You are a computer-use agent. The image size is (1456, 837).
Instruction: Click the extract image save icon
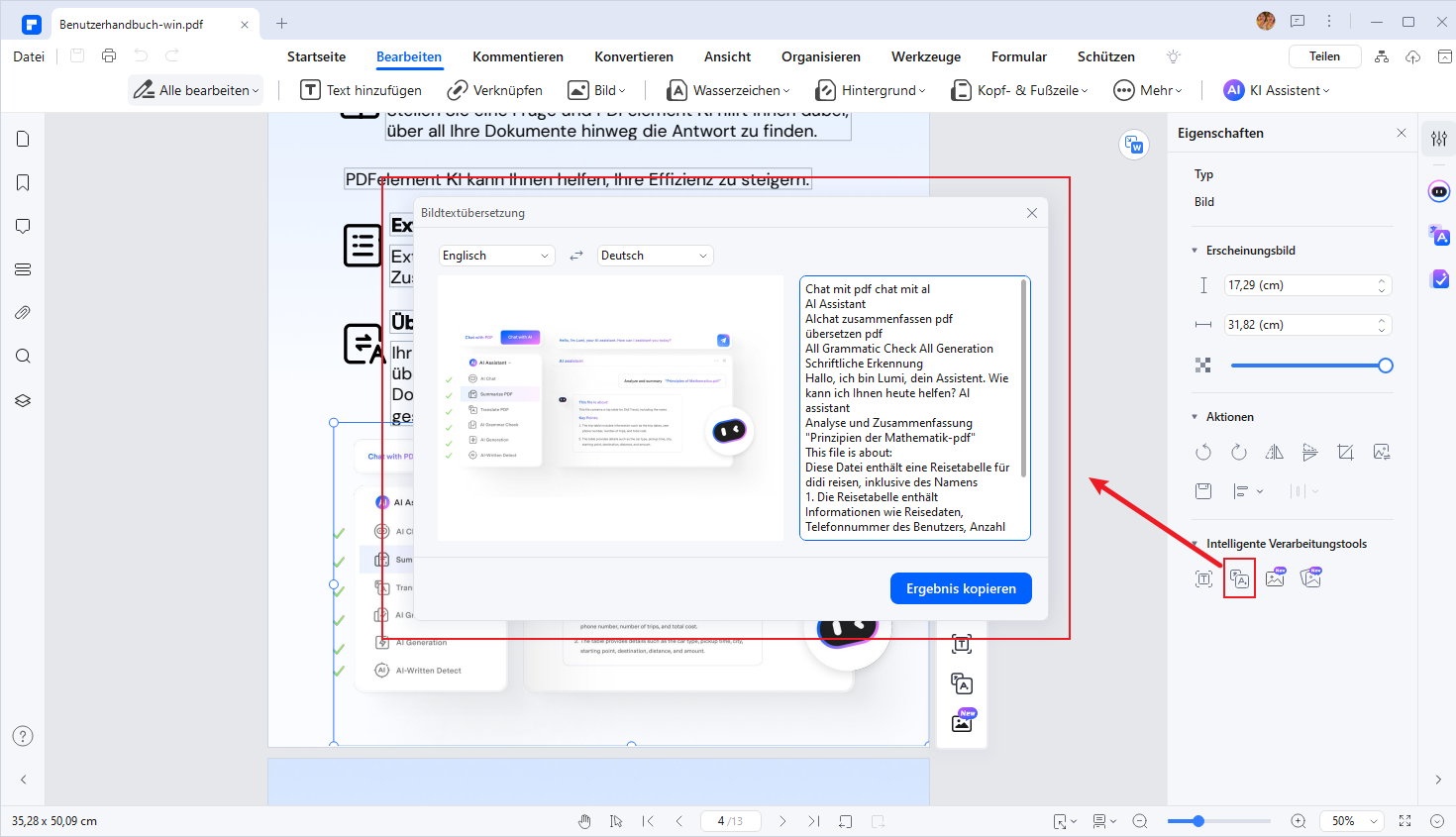(1203, 490)
